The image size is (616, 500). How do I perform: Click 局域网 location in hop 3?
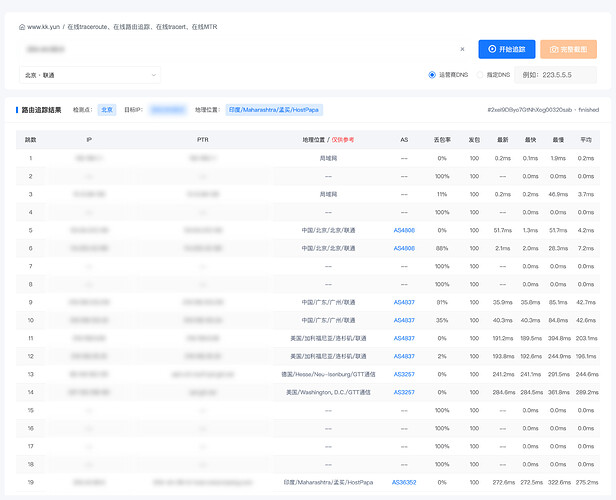pyautogui.click(x=328, y=194)
